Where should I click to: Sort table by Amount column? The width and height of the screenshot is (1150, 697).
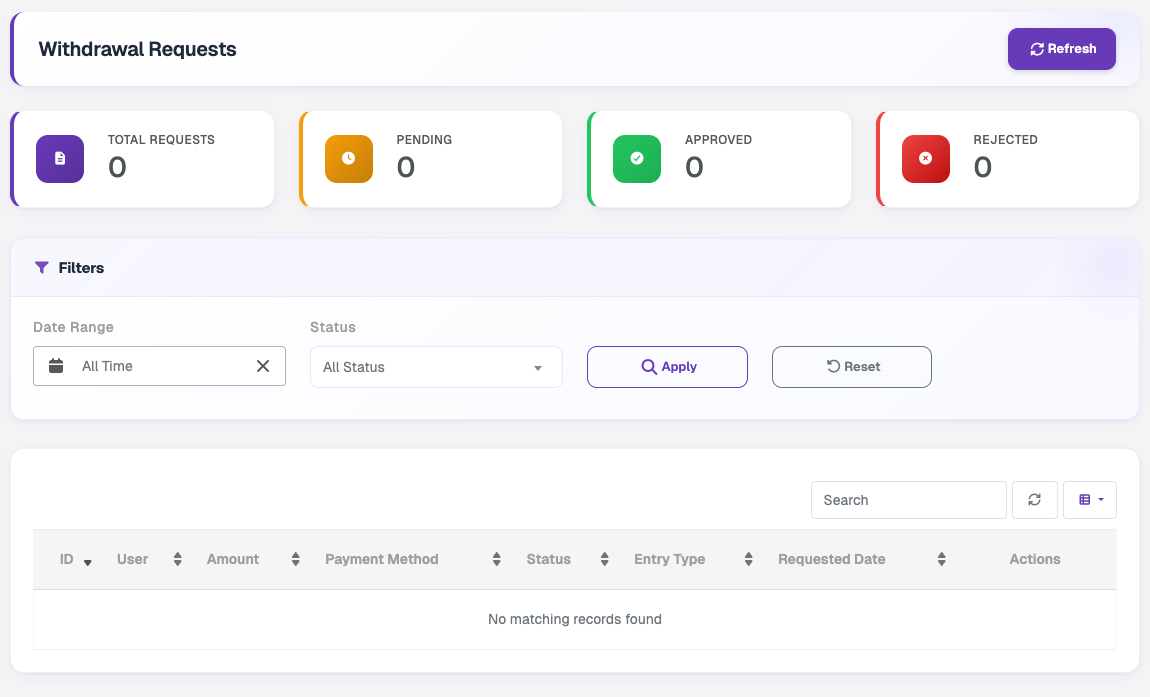(x=246, y=559)
